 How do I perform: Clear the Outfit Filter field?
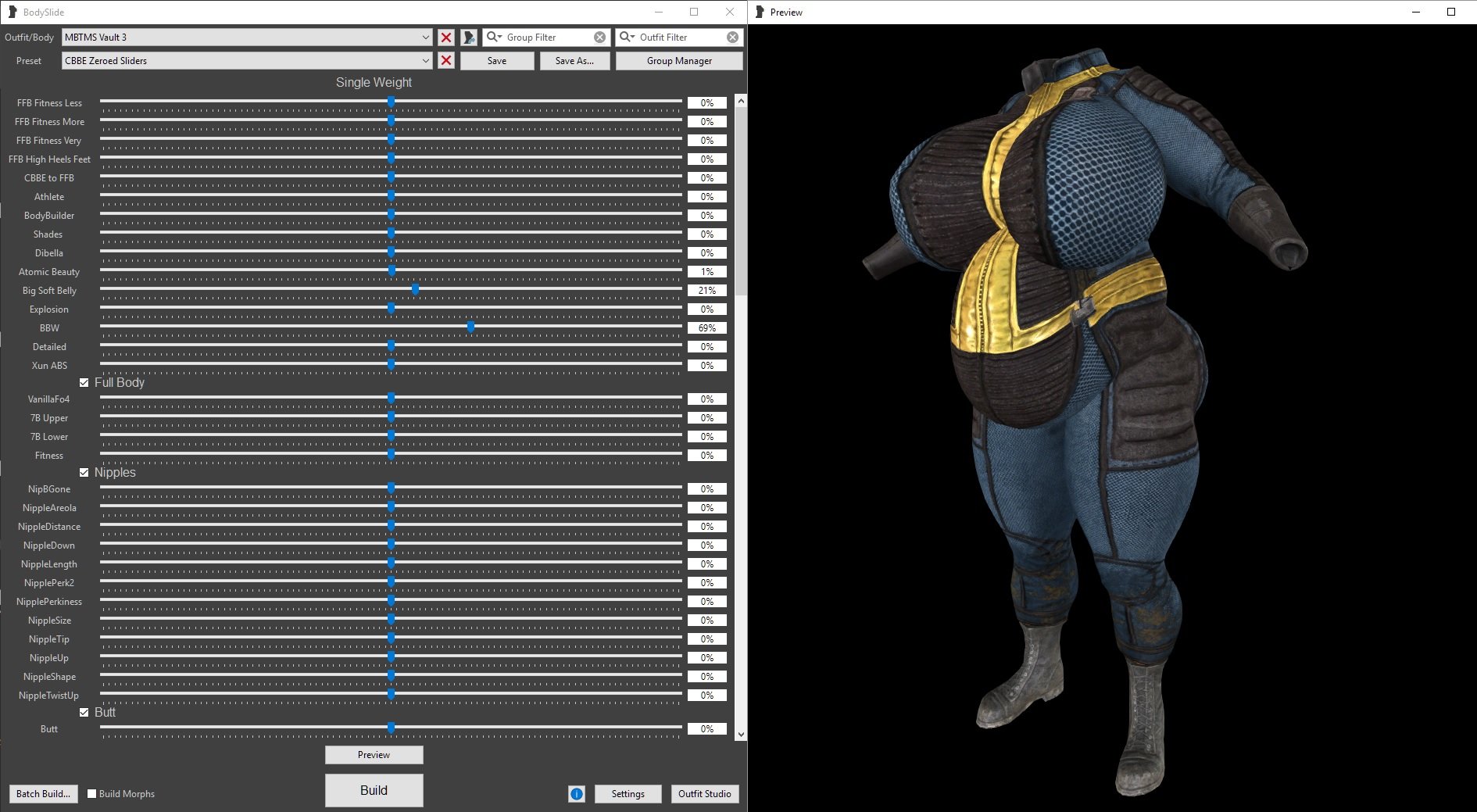732,38
